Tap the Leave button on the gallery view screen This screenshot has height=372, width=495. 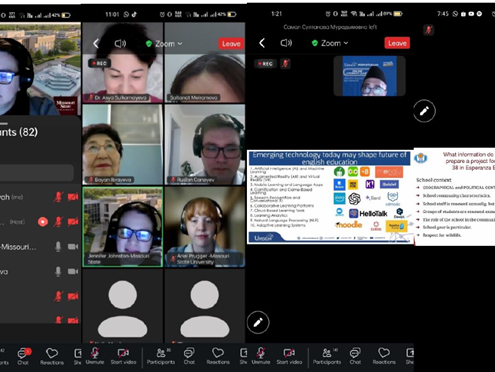(x=231, y=44)
